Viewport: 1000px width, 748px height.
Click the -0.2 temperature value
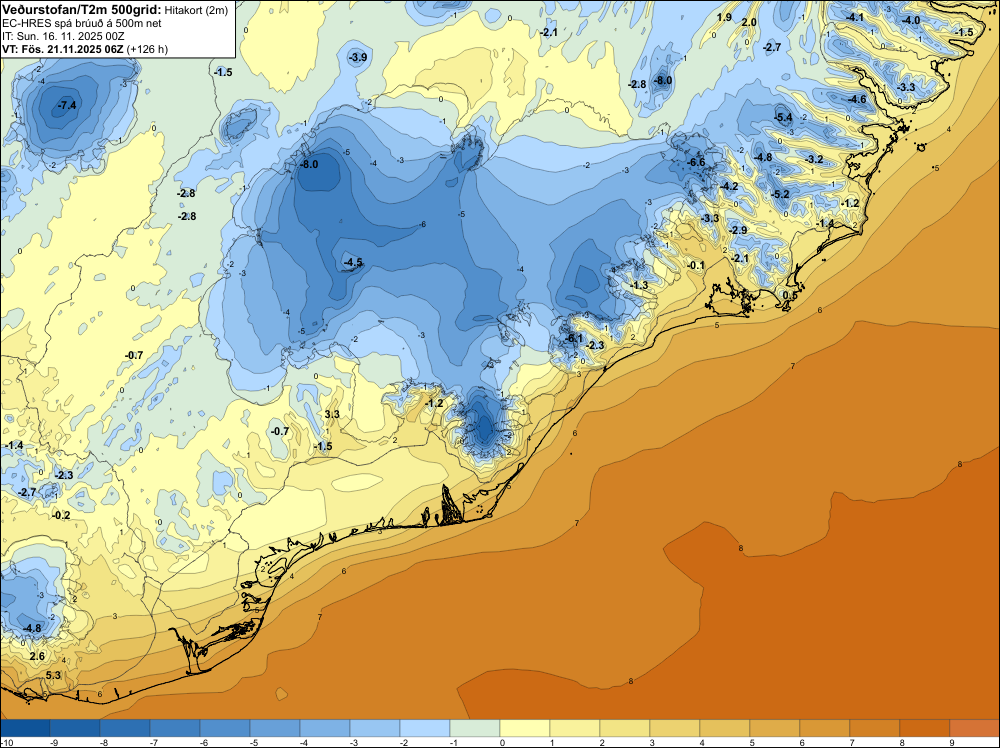click(x=61, y=515)
